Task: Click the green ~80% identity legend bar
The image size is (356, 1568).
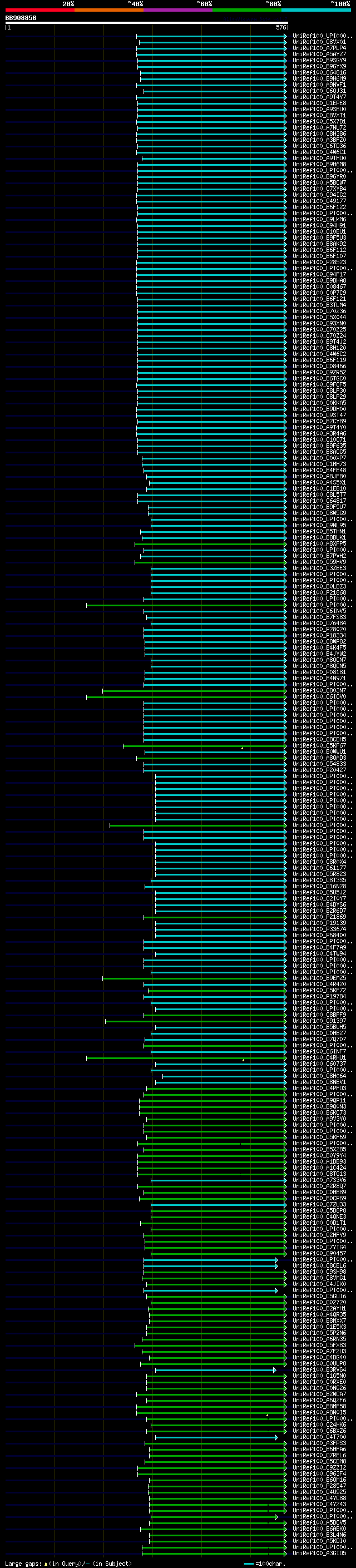Action: click(247, 11)
